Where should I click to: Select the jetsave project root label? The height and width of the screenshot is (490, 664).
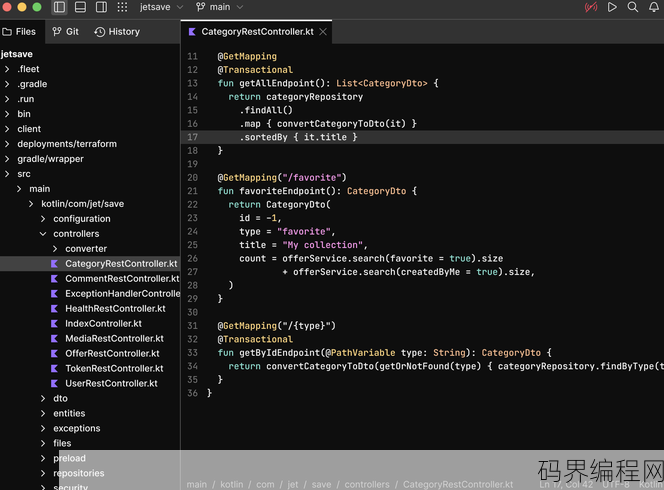pyautogui.click(x=17, y=54)
